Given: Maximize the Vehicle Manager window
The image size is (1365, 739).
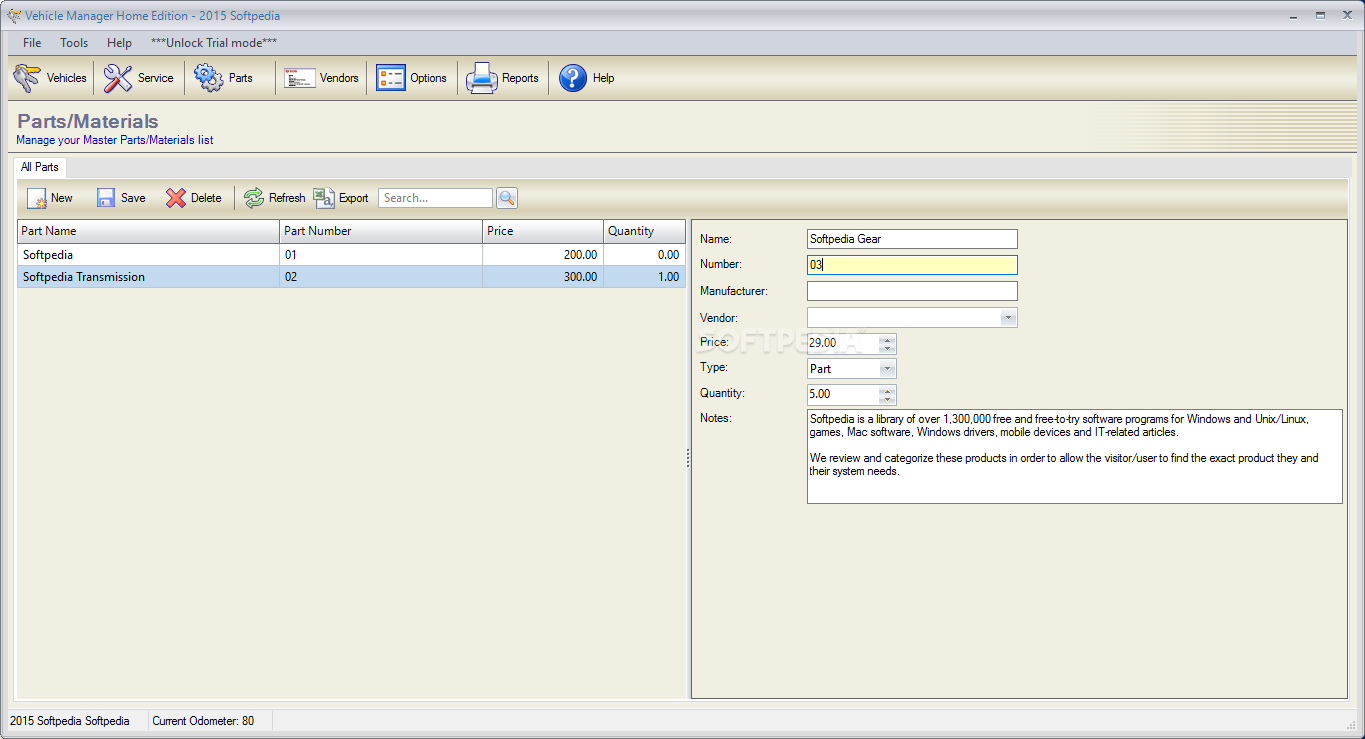Looking at the screenshot, I should [1320, 16].
